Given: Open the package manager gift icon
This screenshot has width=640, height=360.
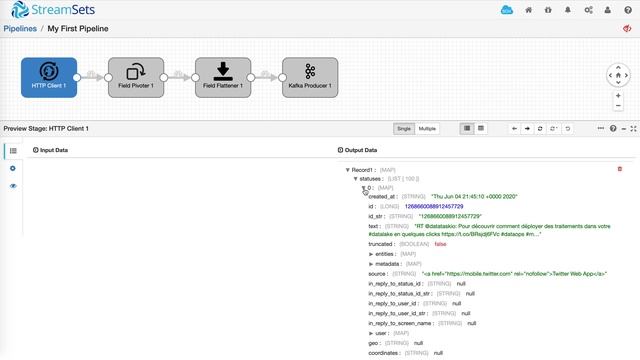Looking at the screenshot, I should 548,10.
